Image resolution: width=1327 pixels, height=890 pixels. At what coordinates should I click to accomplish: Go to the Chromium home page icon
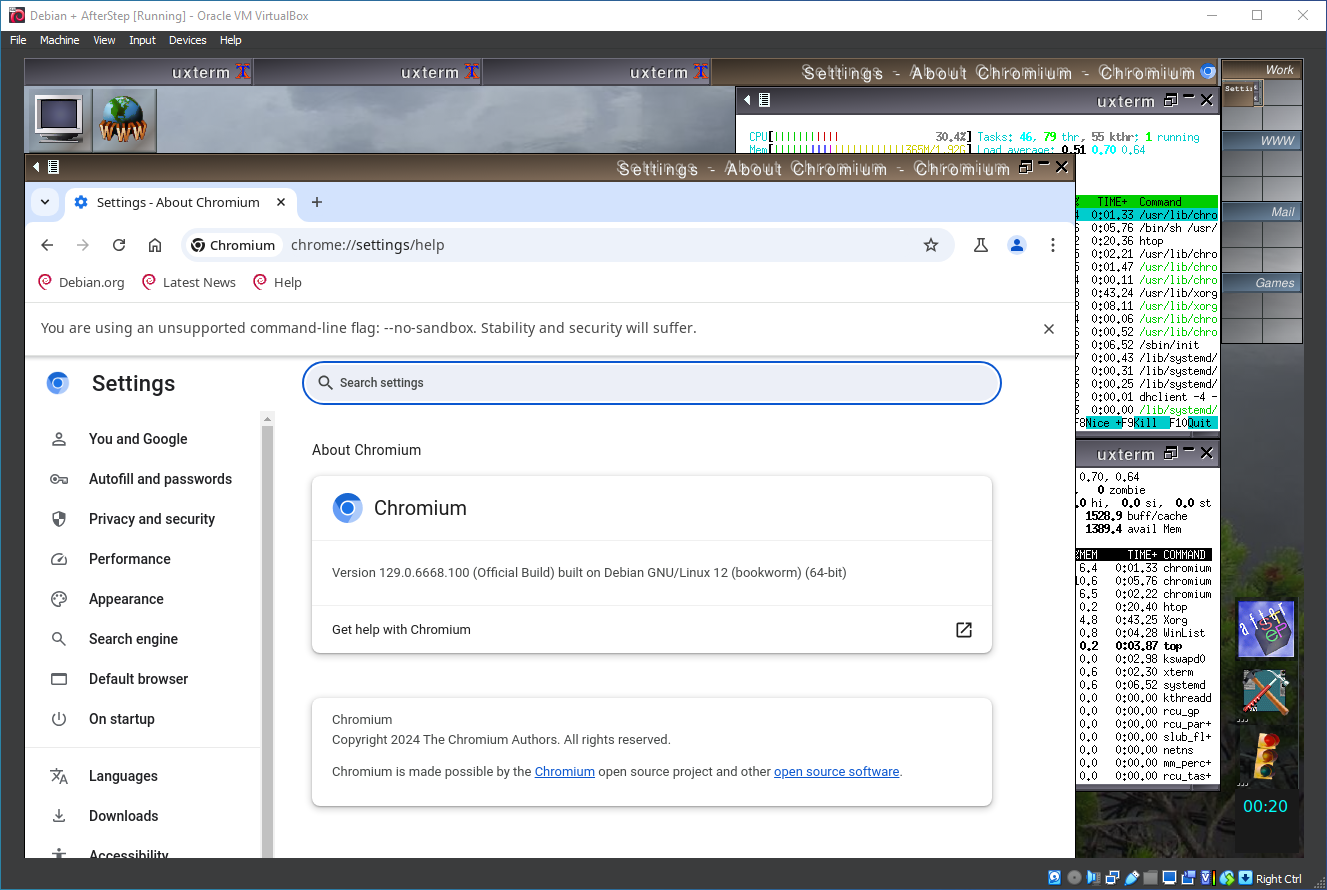point(155,245)
